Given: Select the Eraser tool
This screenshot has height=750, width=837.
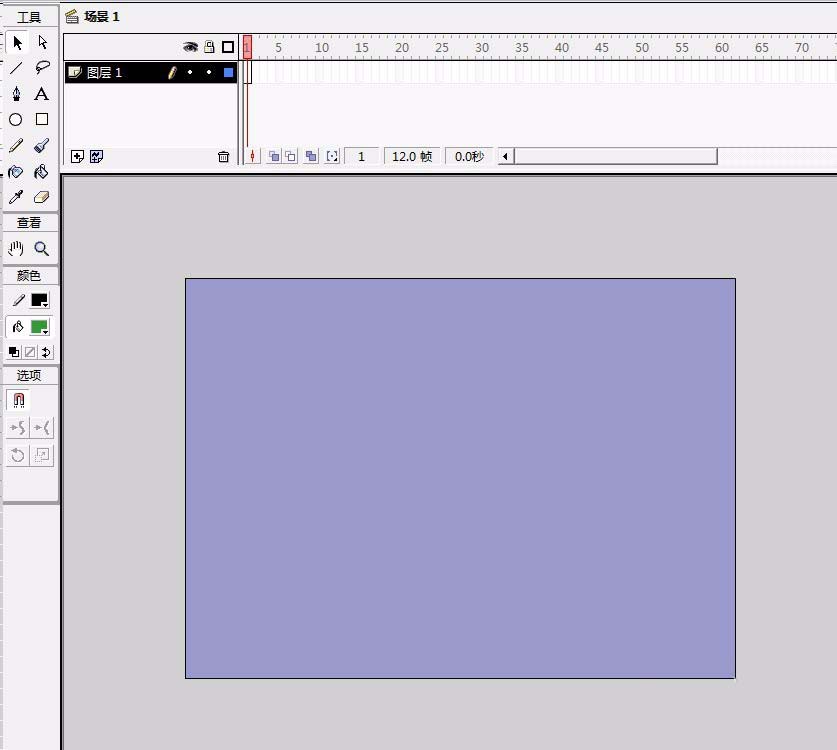Looking at the screenshot, I should click(42, 198).
